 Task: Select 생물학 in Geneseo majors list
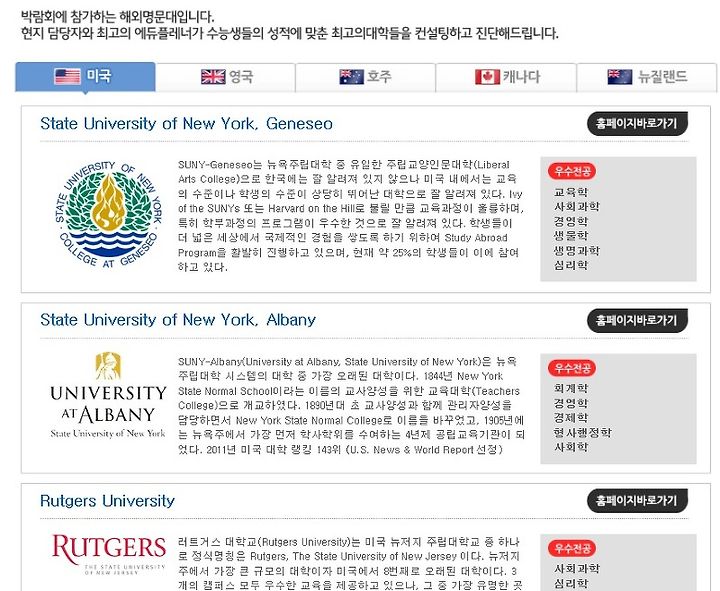571,236
